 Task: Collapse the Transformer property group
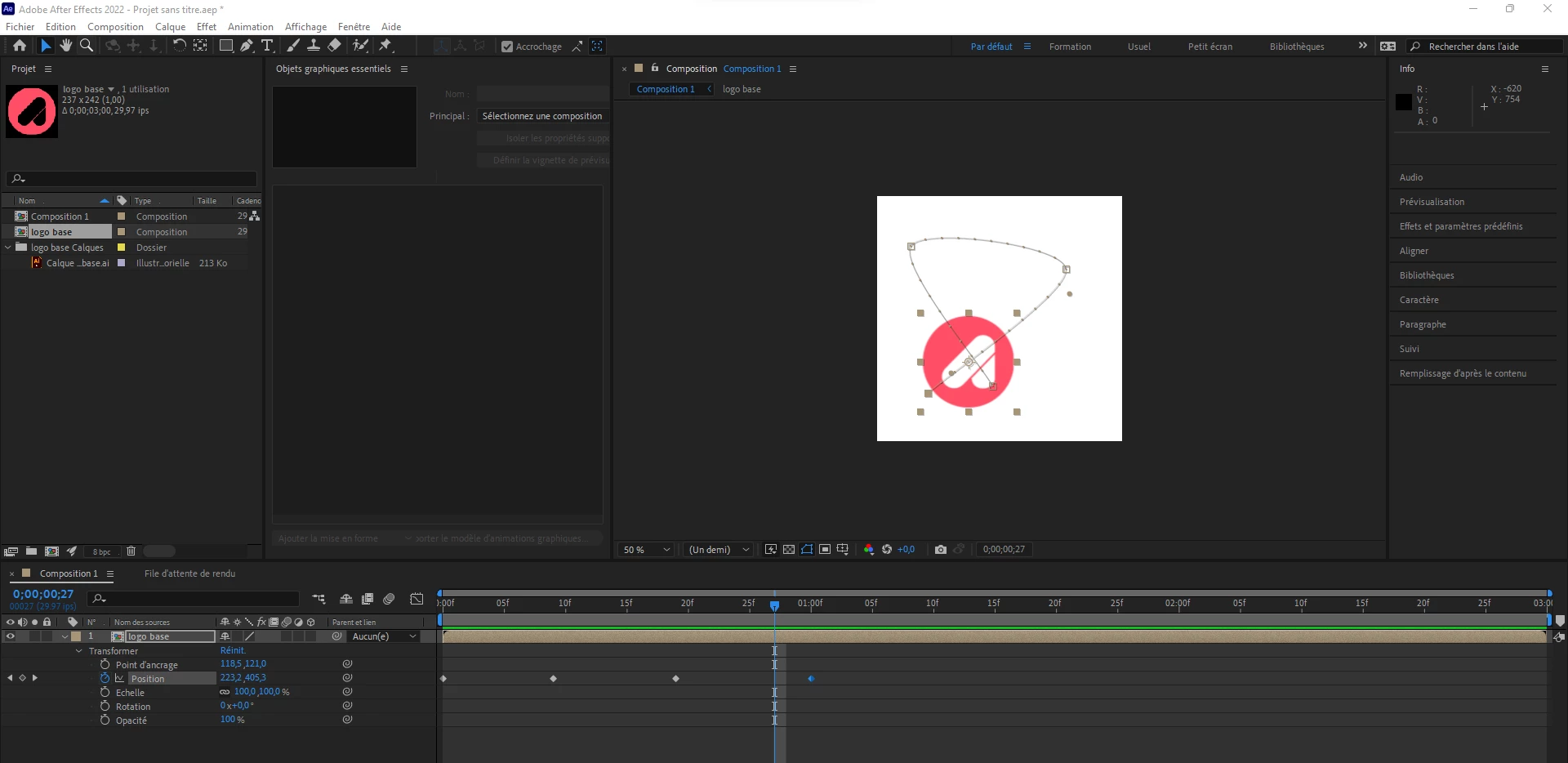(x=79, y=651)
